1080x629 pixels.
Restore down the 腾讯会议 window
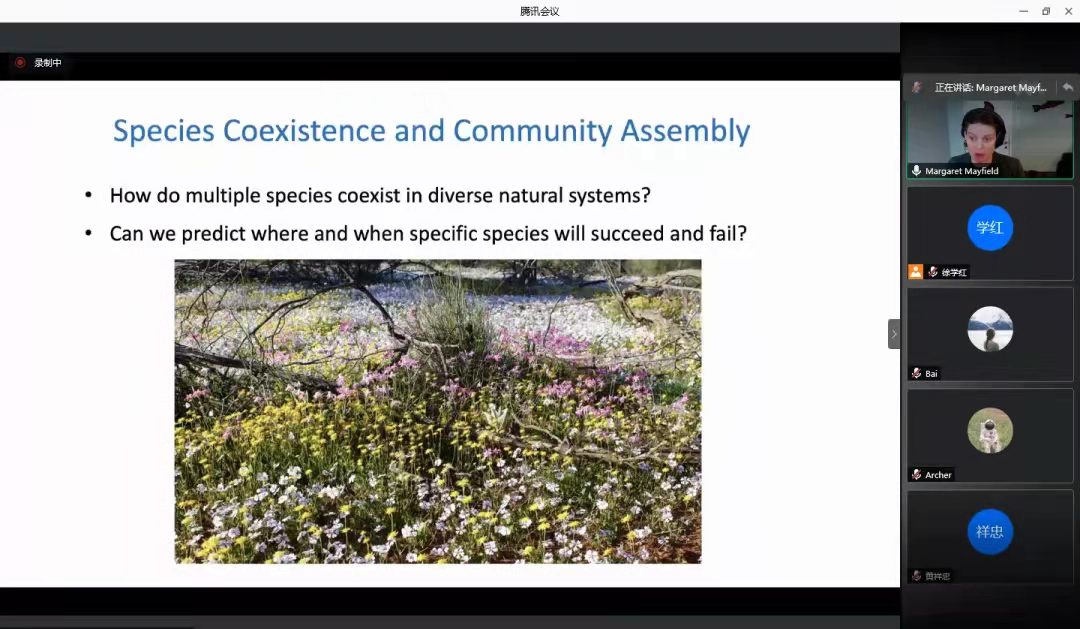[1046, 11]
